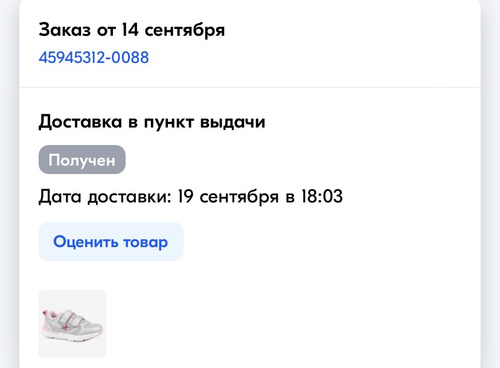
Task: Click the divider line under order number
Action: 250,87
